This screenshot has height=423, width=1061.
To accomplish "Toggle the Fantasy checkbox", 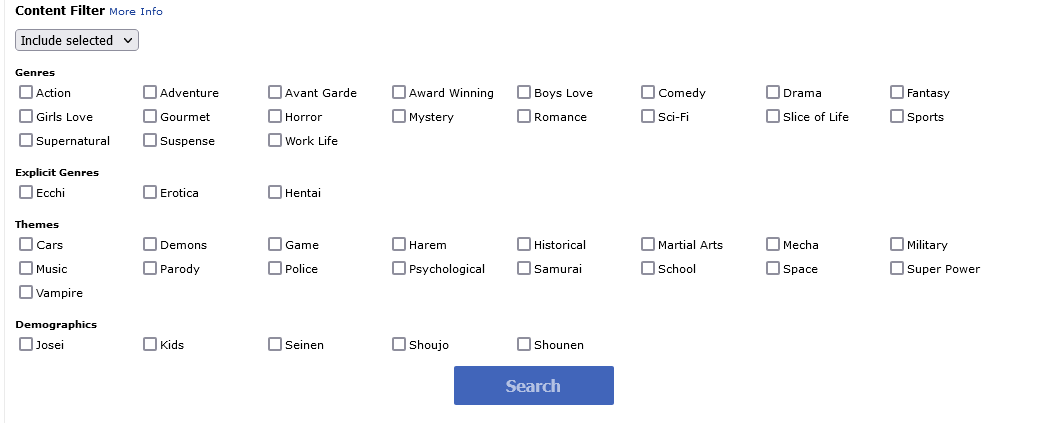I will [897, 93].
